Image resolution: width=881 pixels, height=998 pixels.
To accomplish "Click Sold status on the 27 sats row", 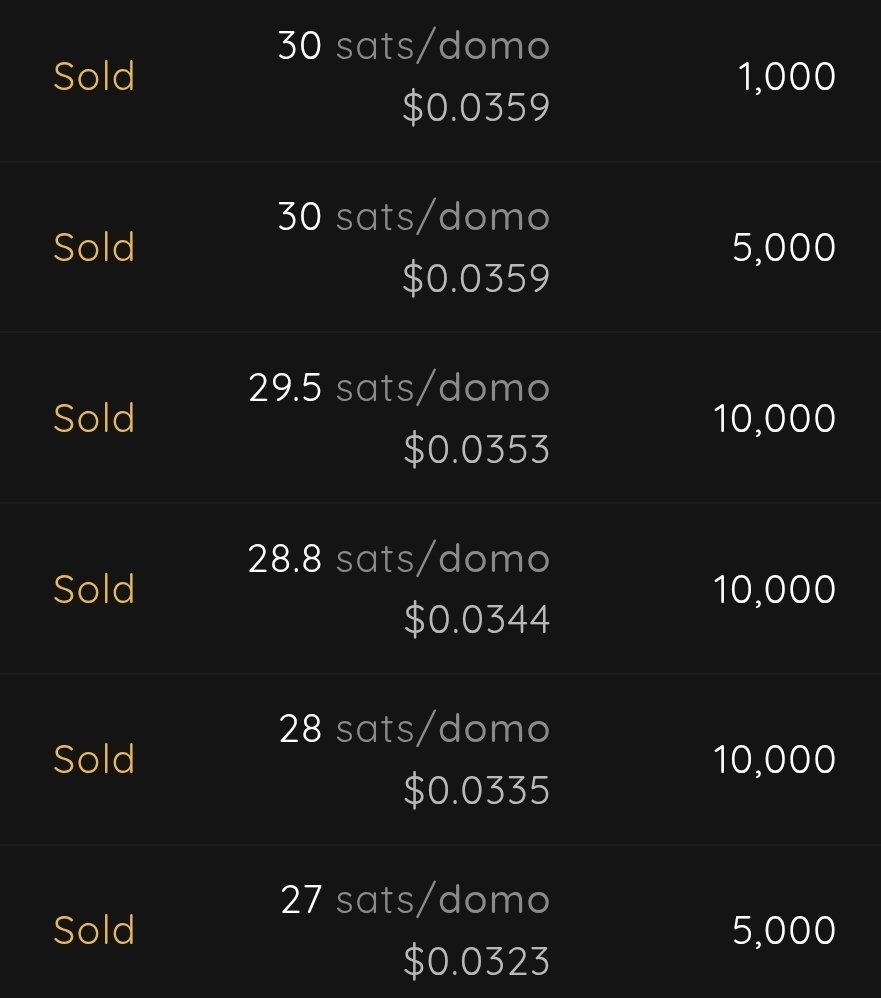I will [x=94, y=930].
